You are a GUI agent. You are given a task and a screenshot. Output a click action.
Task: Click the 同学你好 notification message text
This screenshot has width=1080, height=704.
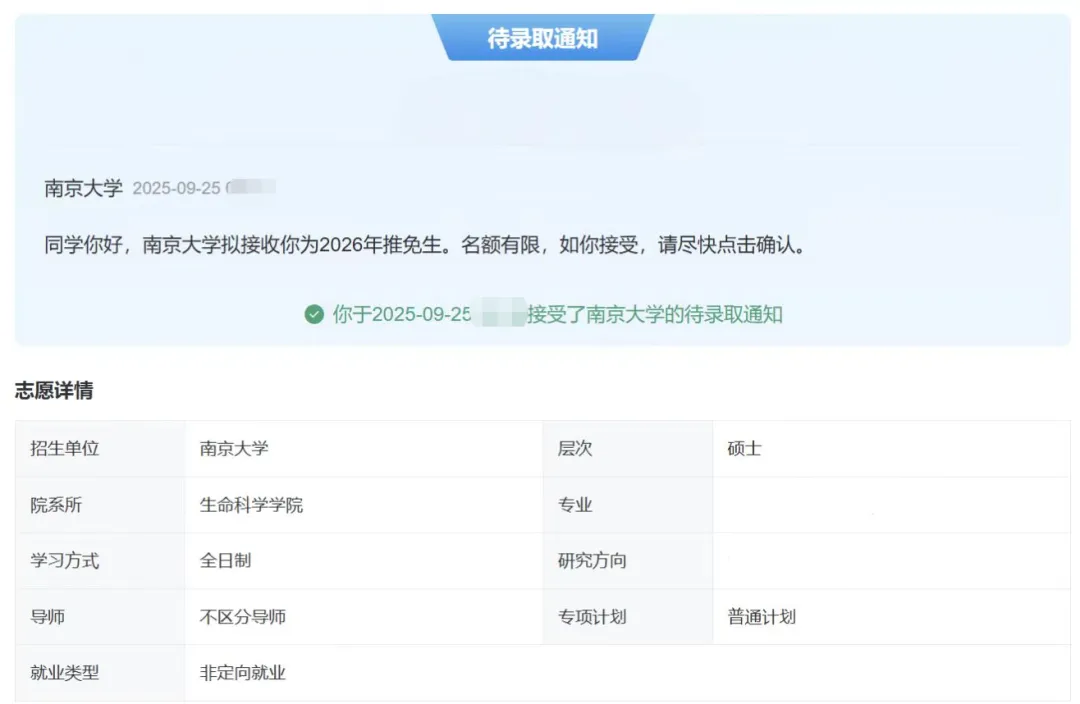[x=426, y=245]
